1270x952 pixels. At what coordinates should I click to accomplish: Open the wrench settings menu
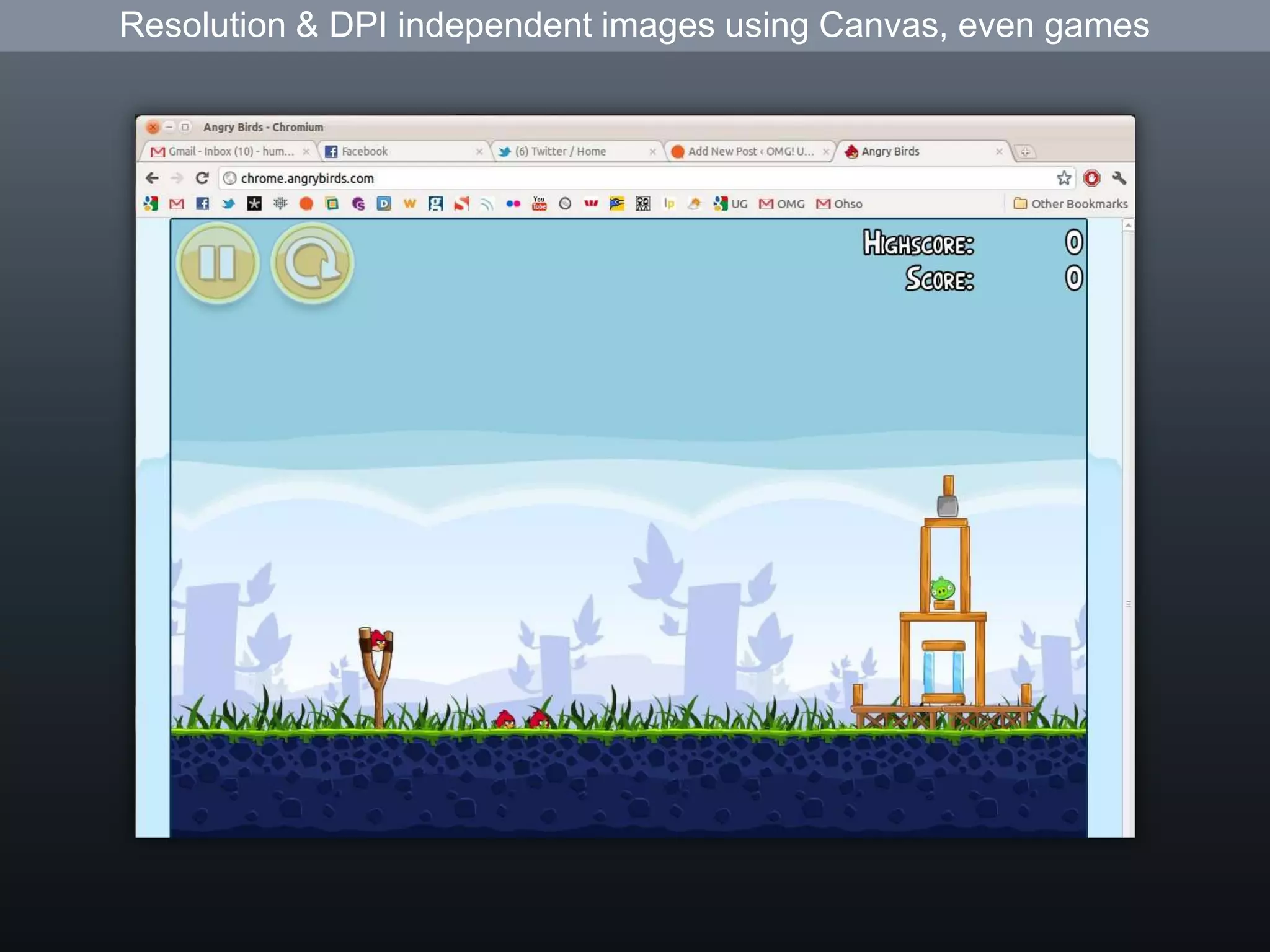[x=1119, y=178]
